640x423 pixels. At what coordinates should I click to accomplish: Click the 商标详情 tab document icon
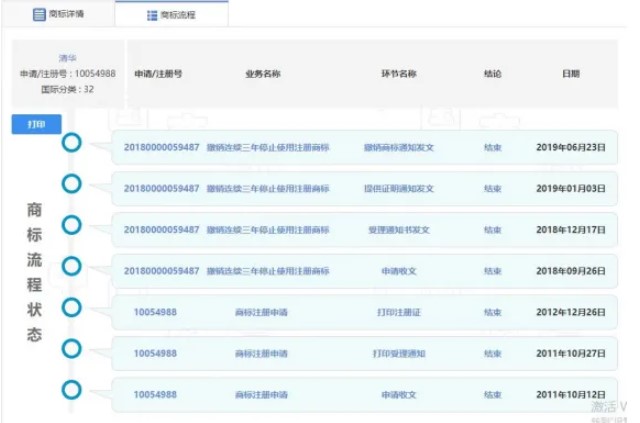click(x=39, y=14)
